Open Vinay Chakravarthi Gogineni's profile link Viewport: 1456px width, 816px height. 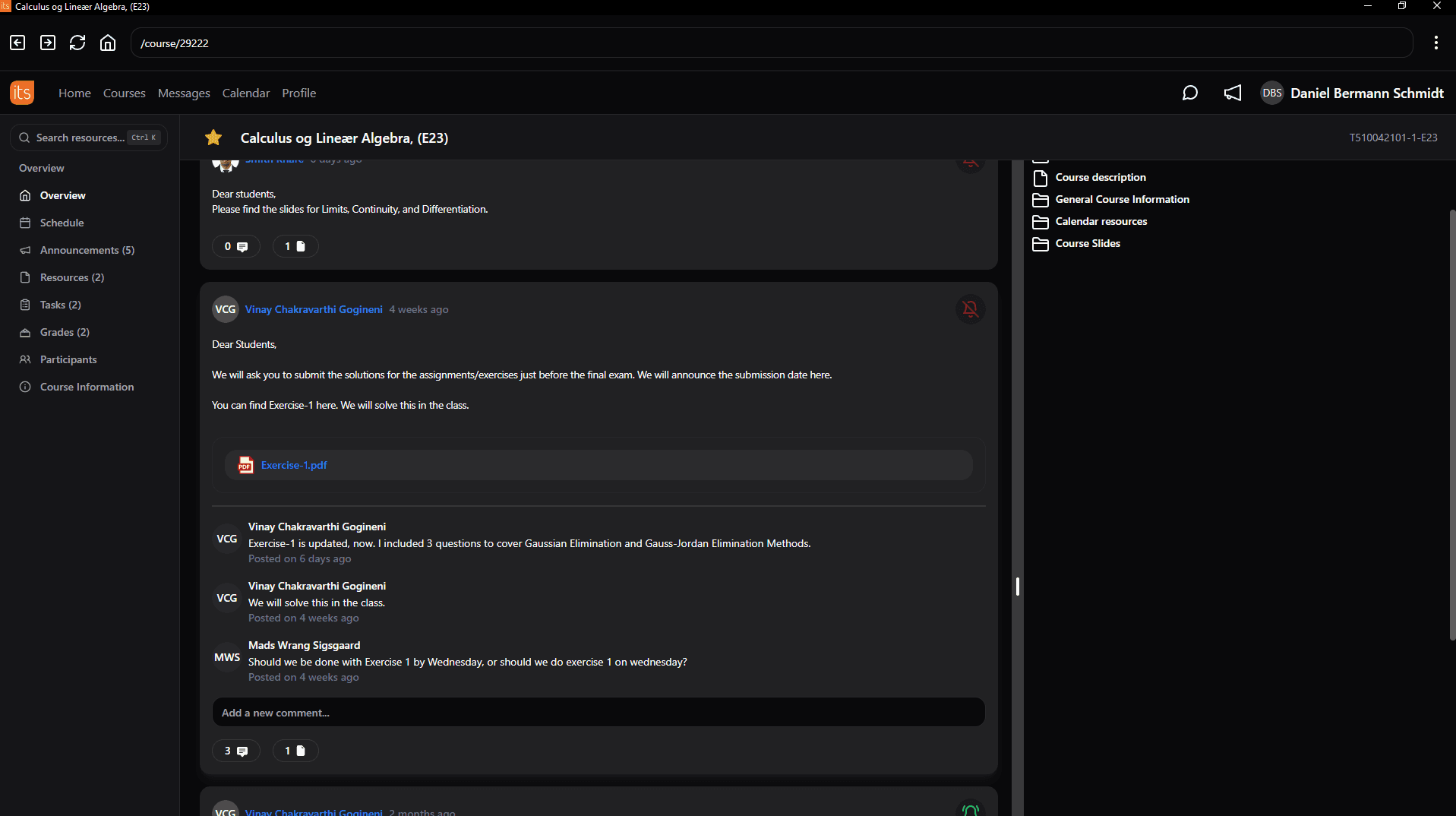click(313, 309)
